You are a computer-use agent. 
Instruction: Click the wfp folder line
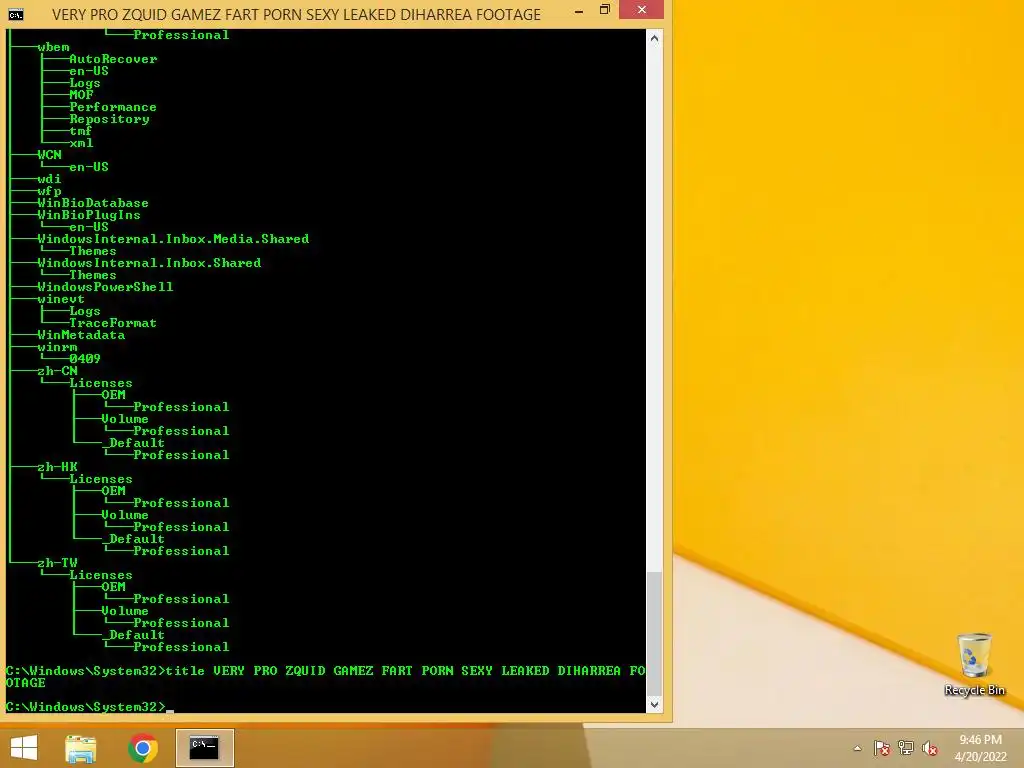tap(49, 191)
